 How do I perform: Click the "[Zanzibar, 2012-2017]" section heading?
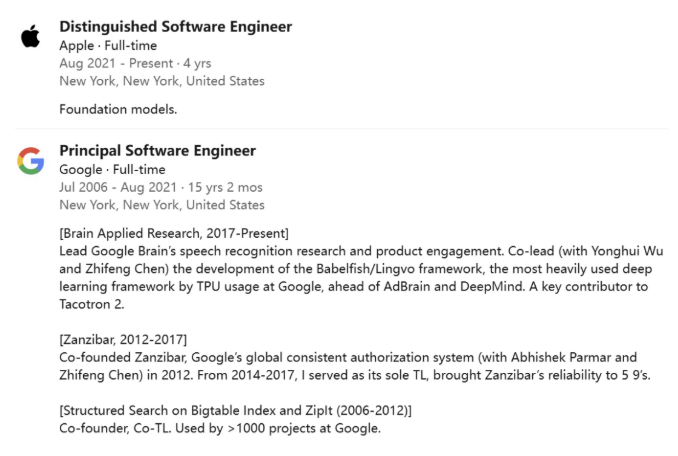click(x=123, y=340)
